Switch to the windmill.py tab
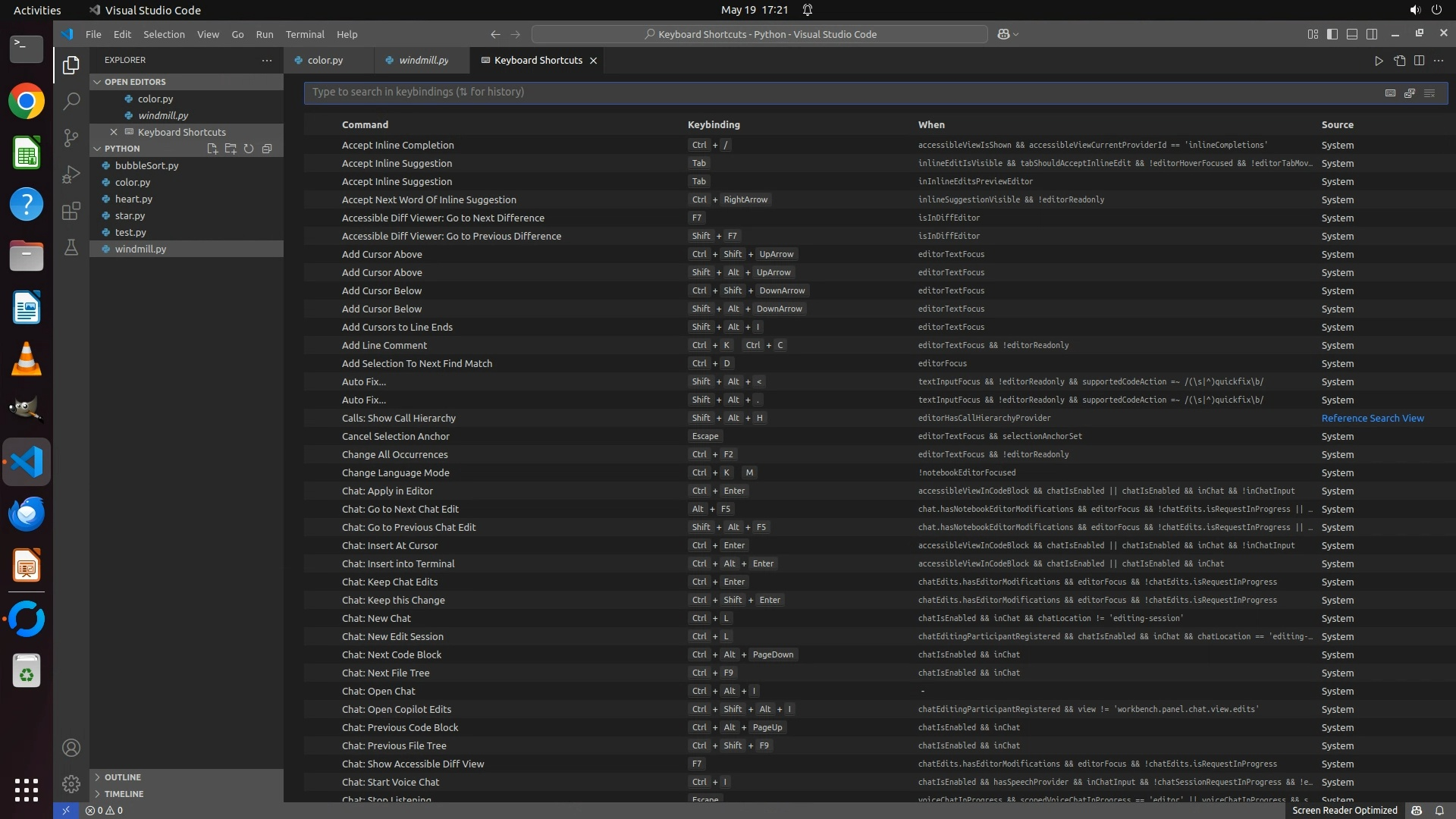 pos(423,61)
